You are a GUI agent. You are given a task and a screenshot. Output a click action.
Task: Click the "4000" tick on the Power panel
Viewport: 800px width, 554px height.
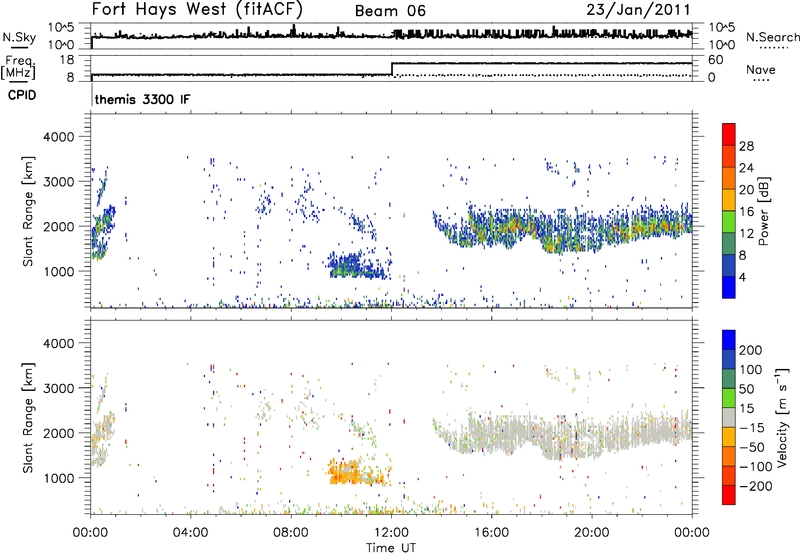58,137
